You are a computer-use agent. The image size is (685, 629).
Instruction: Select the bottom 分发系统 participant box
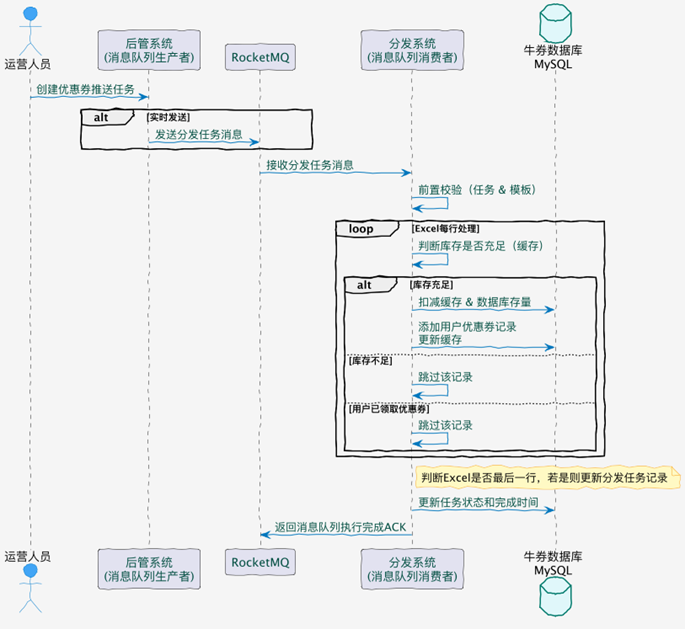click(x=410, y=567)
